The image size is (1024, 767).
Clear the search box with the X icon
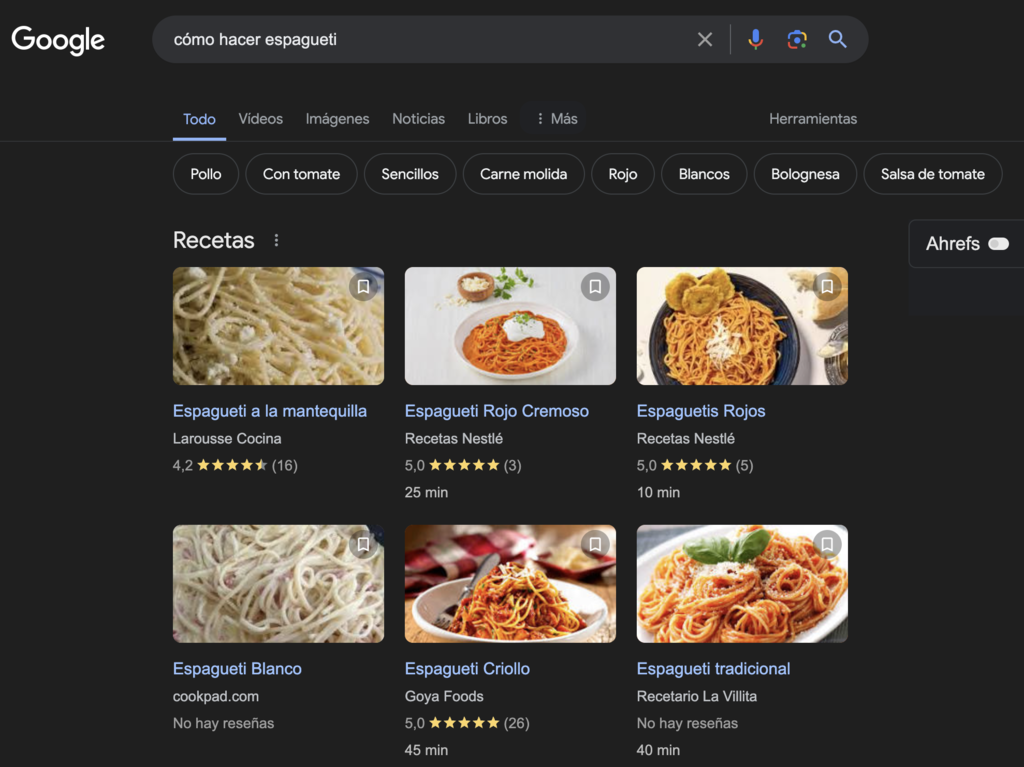point(705,39)
